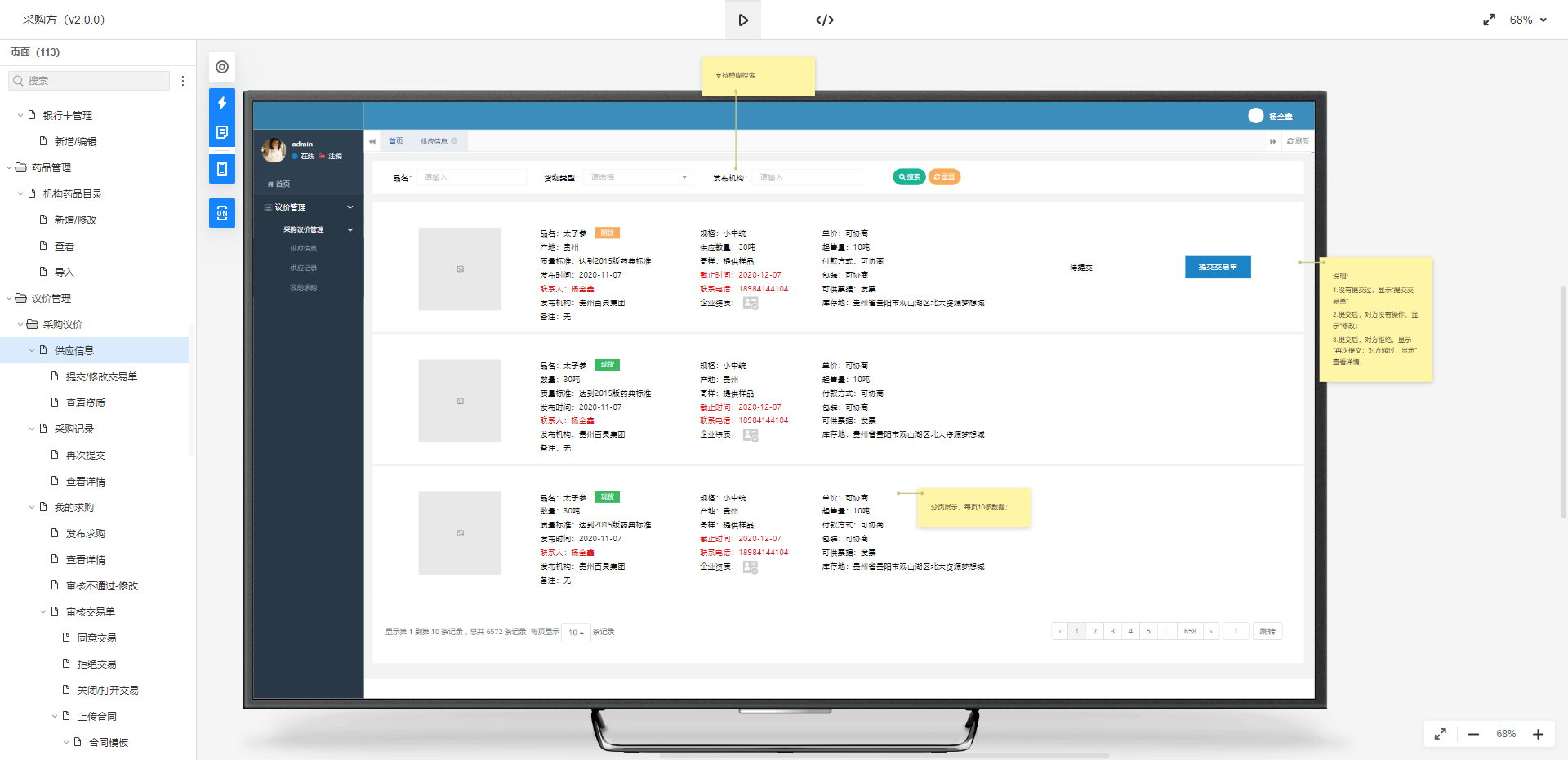1568x760 pixels.
Task: Open the 审核不通过-修改 page
Action: coord(102,585)
